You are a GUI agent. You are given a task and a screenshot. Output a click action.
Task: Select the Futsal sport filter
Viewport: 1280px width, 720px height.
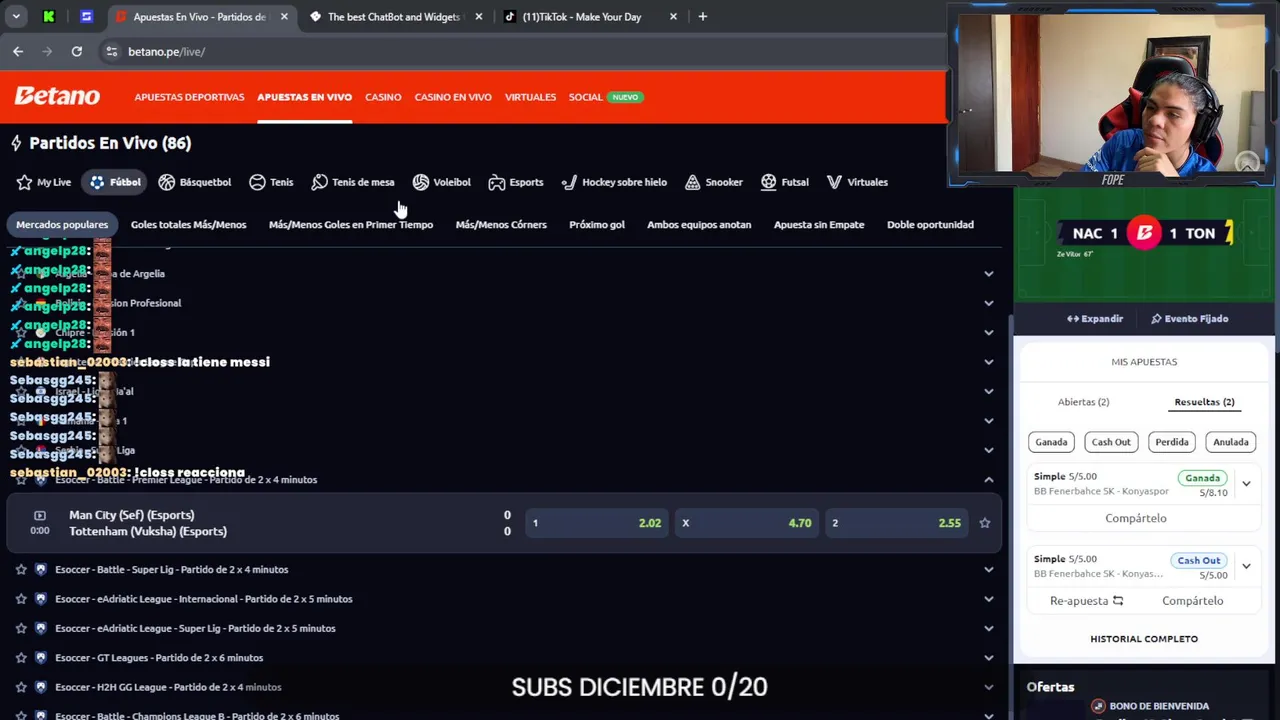(785, 182)
